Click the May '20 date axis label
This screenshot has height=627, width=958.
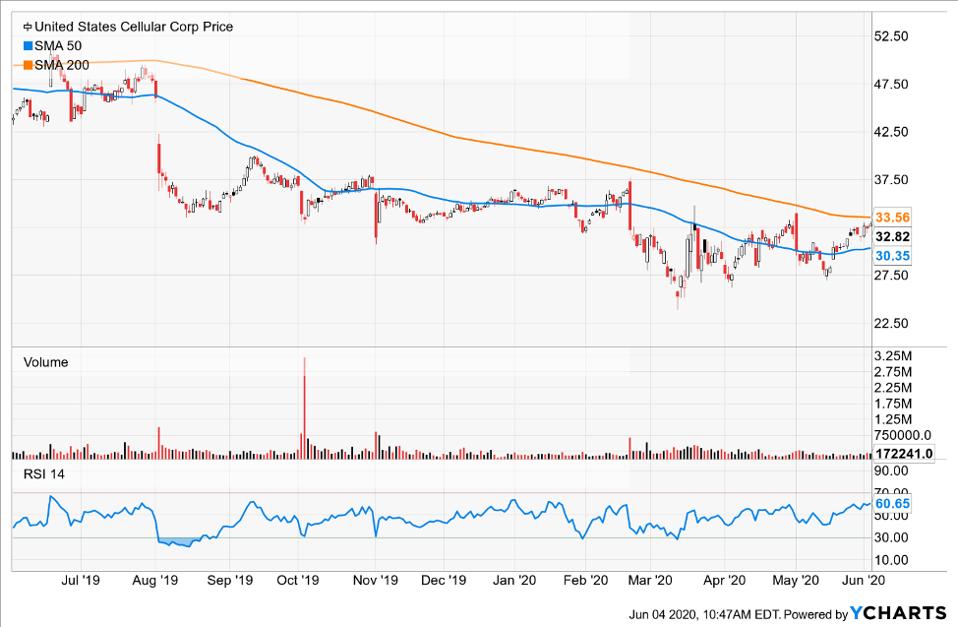tap(795, 581)
